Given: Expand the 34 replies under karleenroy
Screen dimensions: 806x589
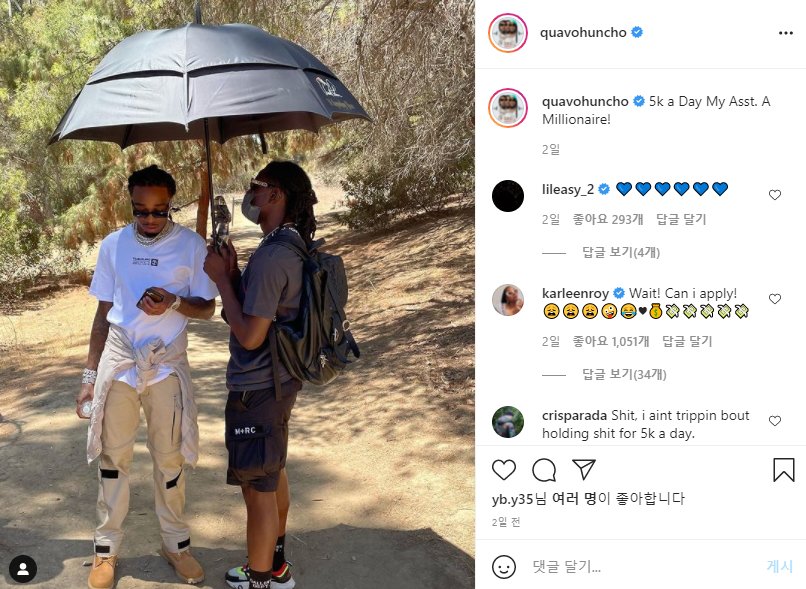Looking at the screenshot, I should click(624, 374).
